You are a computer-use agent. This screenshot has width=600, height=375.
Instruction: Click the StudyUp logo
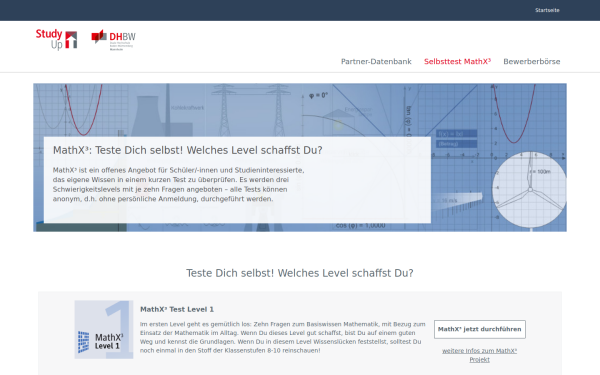point(56,39)
